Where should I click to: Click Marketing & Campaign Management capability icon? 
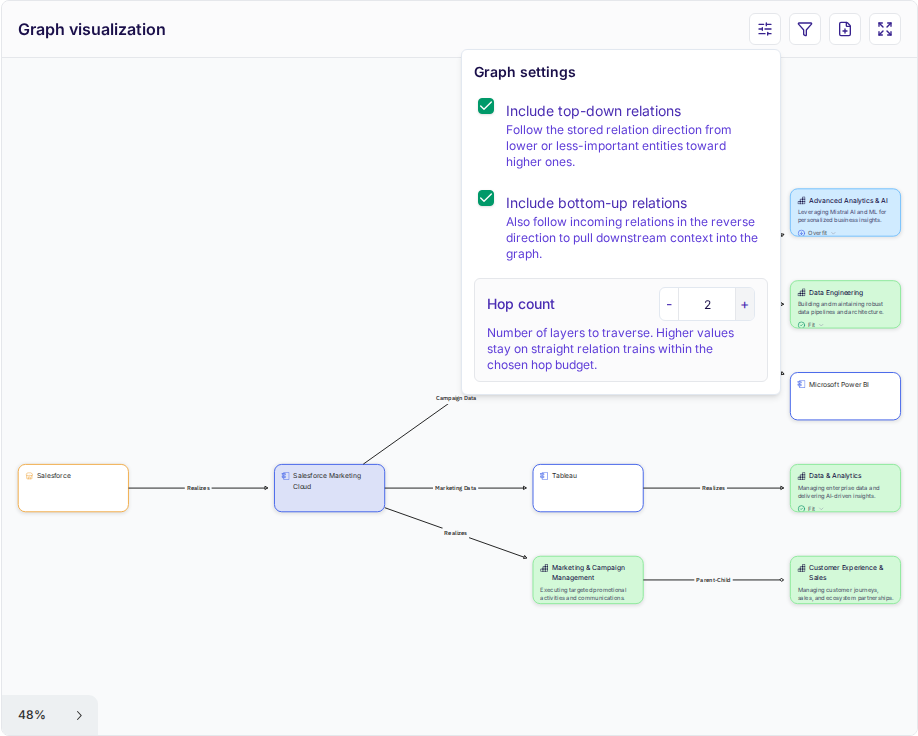(544, 568)
